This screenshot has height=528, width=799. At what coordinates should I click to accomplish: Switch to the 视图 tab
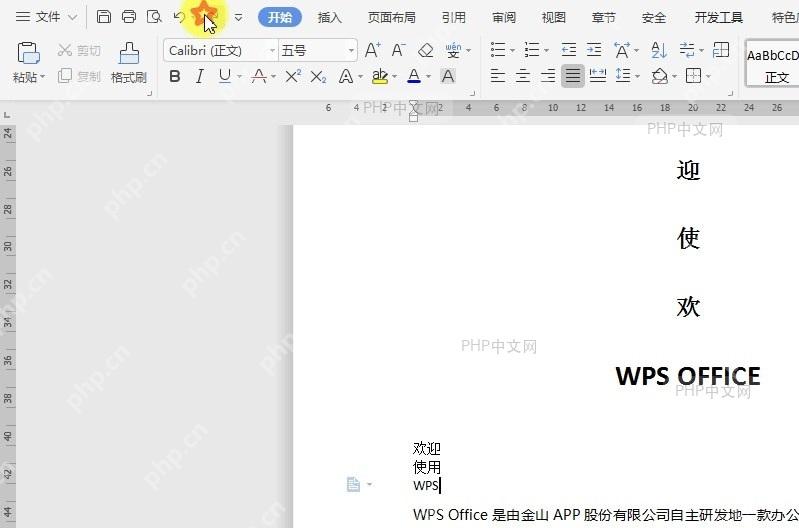click(554, 17)
